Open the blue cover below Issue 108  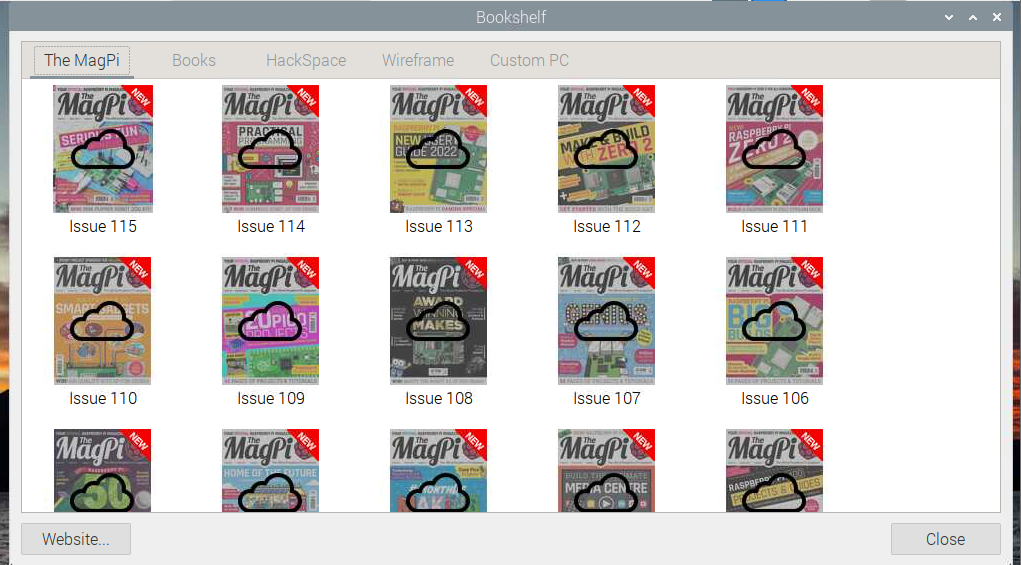[438, 470]
